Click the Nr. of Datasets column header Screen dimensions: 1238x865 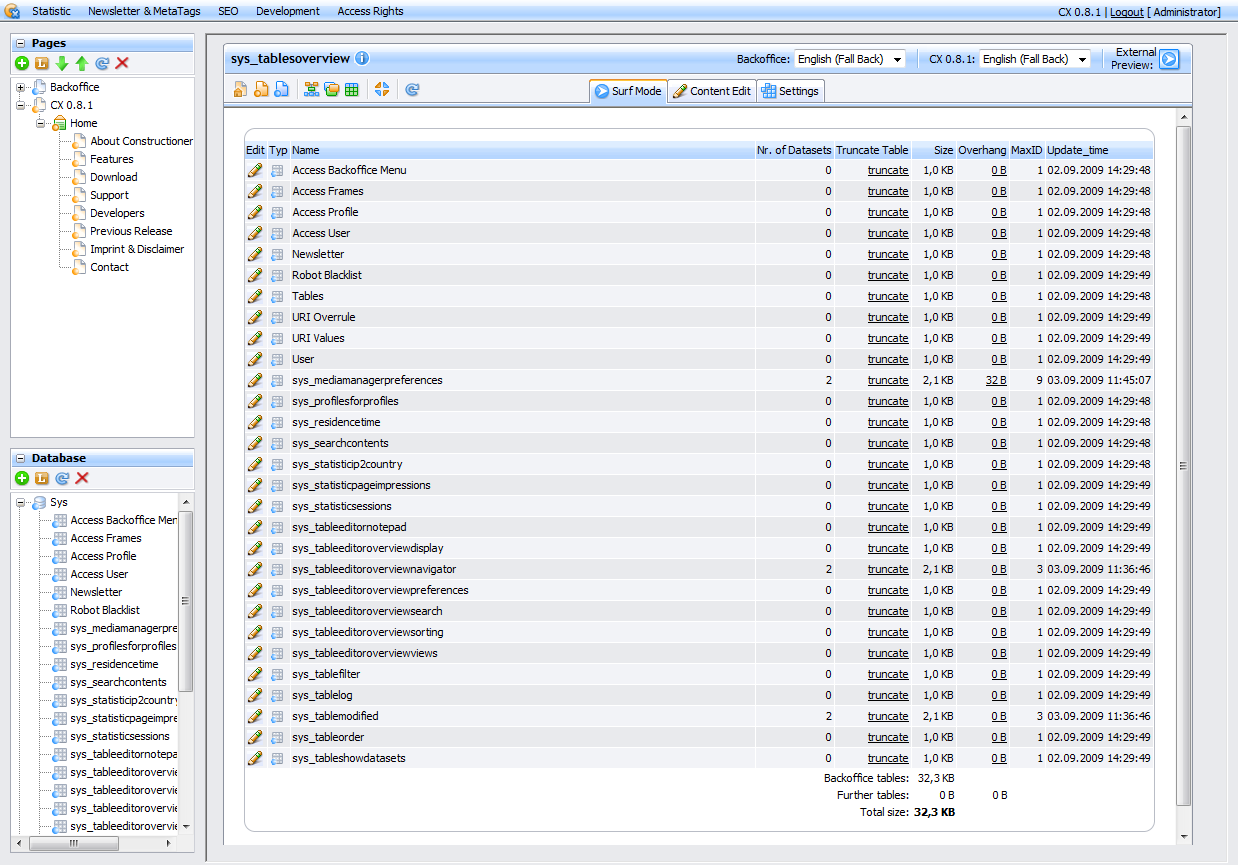pyautogui.click(x=794, y=150)
